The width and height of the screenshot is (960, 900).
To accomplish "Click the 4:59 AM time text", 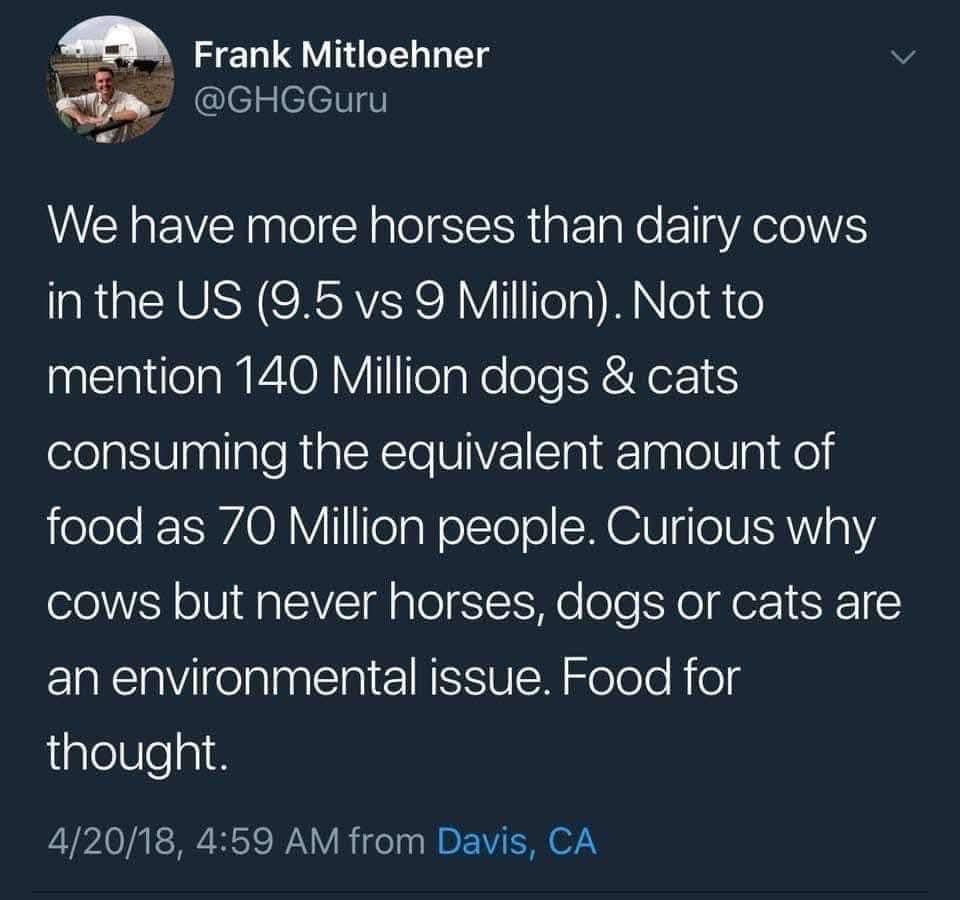I will 269,841.
